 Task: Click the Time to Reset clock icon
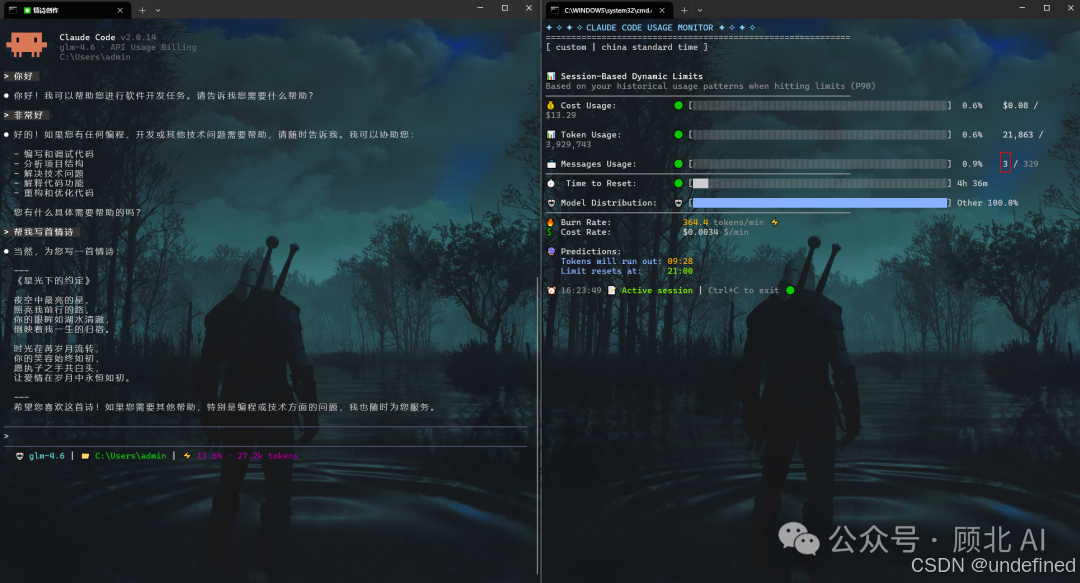point(551,183)
